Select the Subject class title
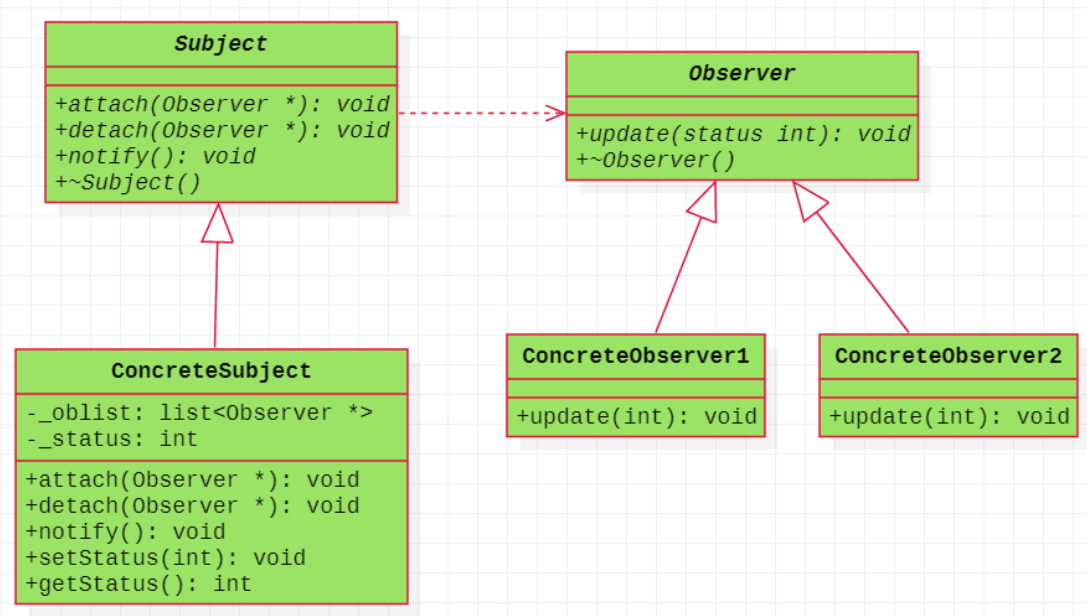This screenshot has height=616, width=1087. click(x=220, y=44)
